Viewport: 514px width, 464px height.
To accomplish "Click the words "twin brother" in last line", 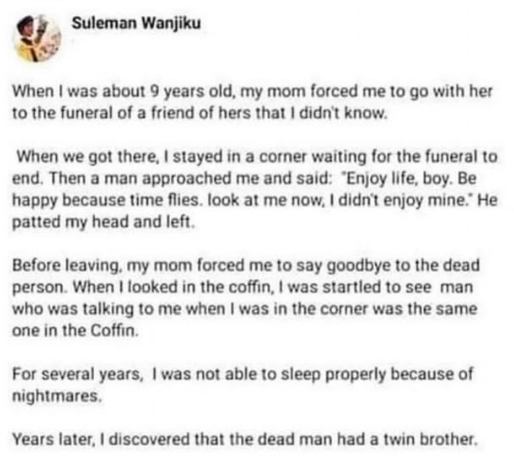I will point(429,439).
